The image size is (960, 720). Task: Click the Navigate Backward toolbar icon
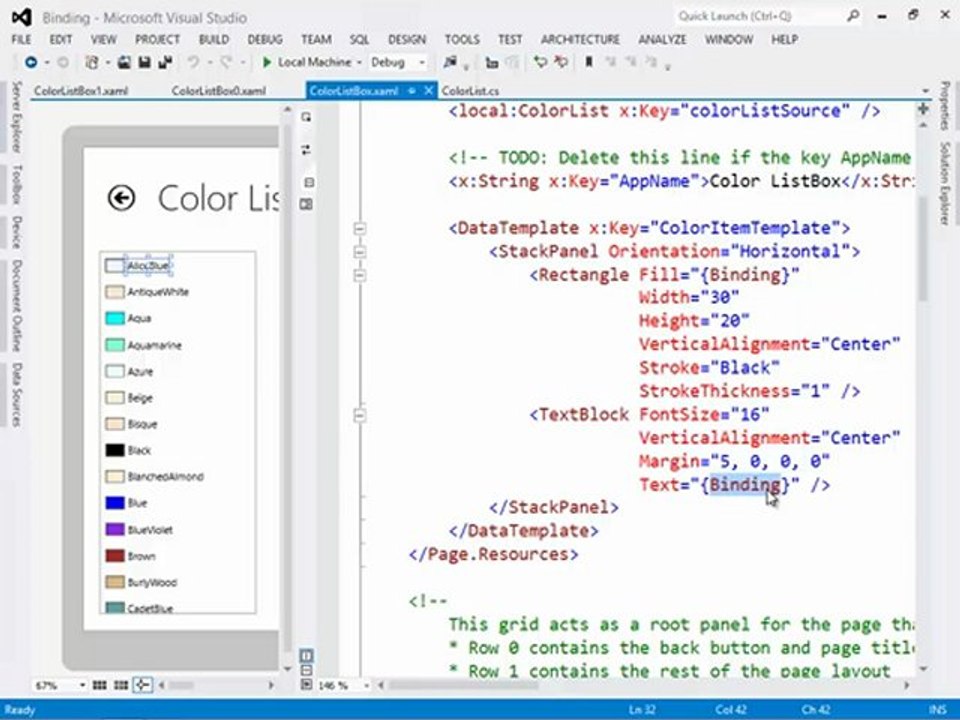pos(31,62)
